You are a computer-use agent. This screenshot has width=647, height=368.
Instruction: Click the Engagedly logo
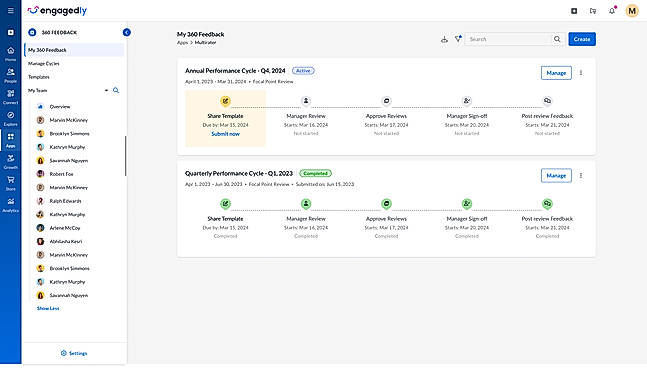[x=57, y=11]
